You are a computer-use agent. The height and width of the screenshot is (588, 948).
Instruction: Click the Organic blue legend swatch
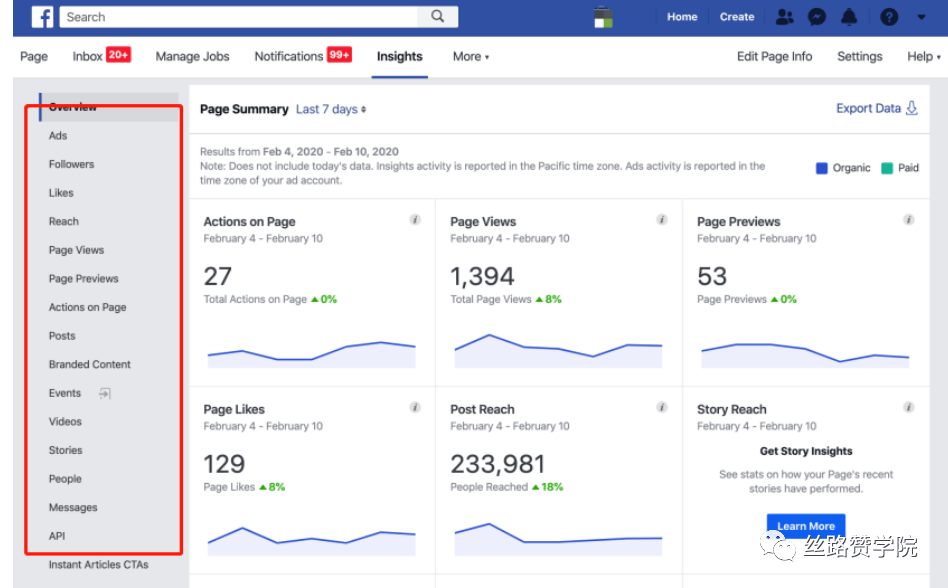pos(822,168)
